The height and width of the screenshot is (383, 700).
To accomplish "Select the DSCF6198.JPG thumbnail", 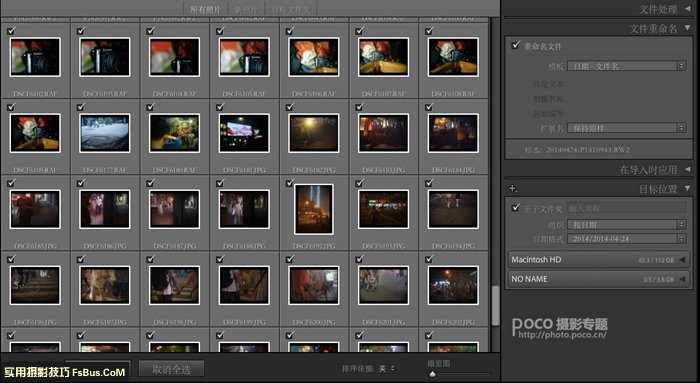I will (175, 285).
